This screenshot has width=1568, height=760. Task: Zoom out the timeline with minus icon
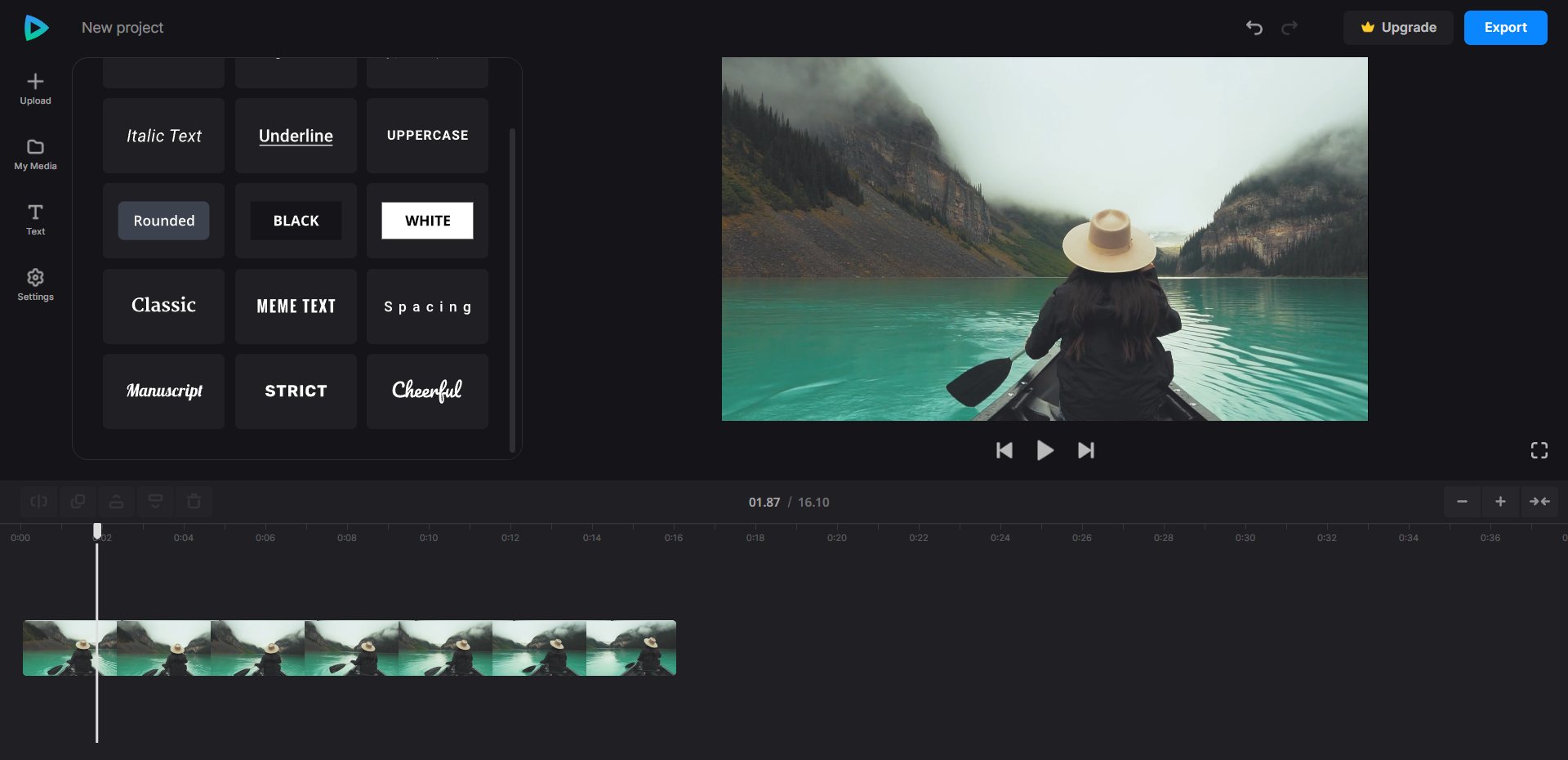coord(1462,501)
